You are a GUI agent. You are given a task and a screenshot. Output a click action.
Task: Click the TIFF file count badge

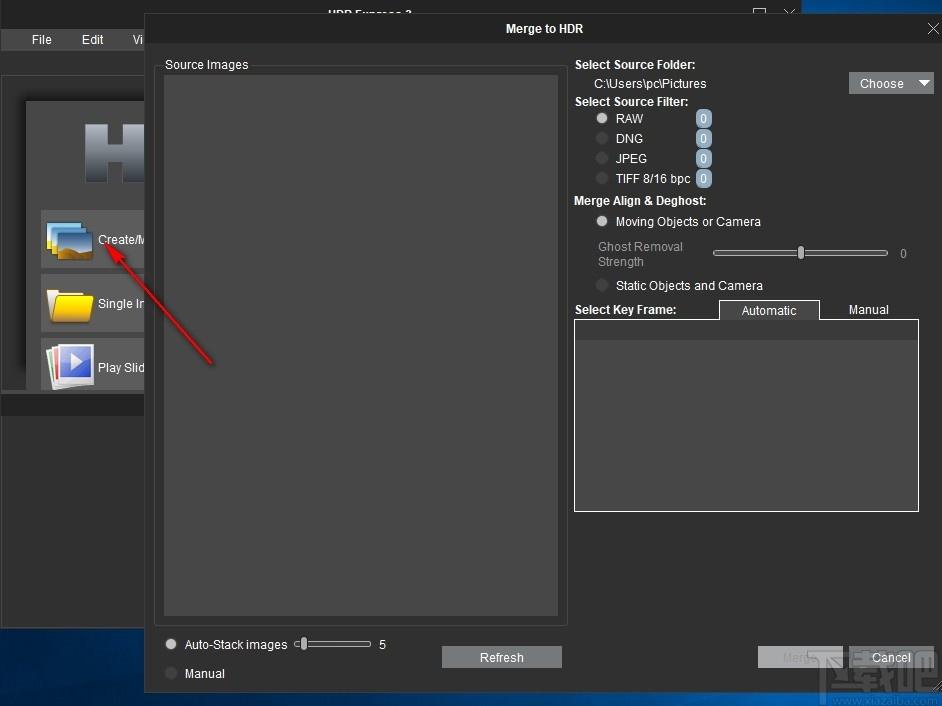[x=703, y=178]
